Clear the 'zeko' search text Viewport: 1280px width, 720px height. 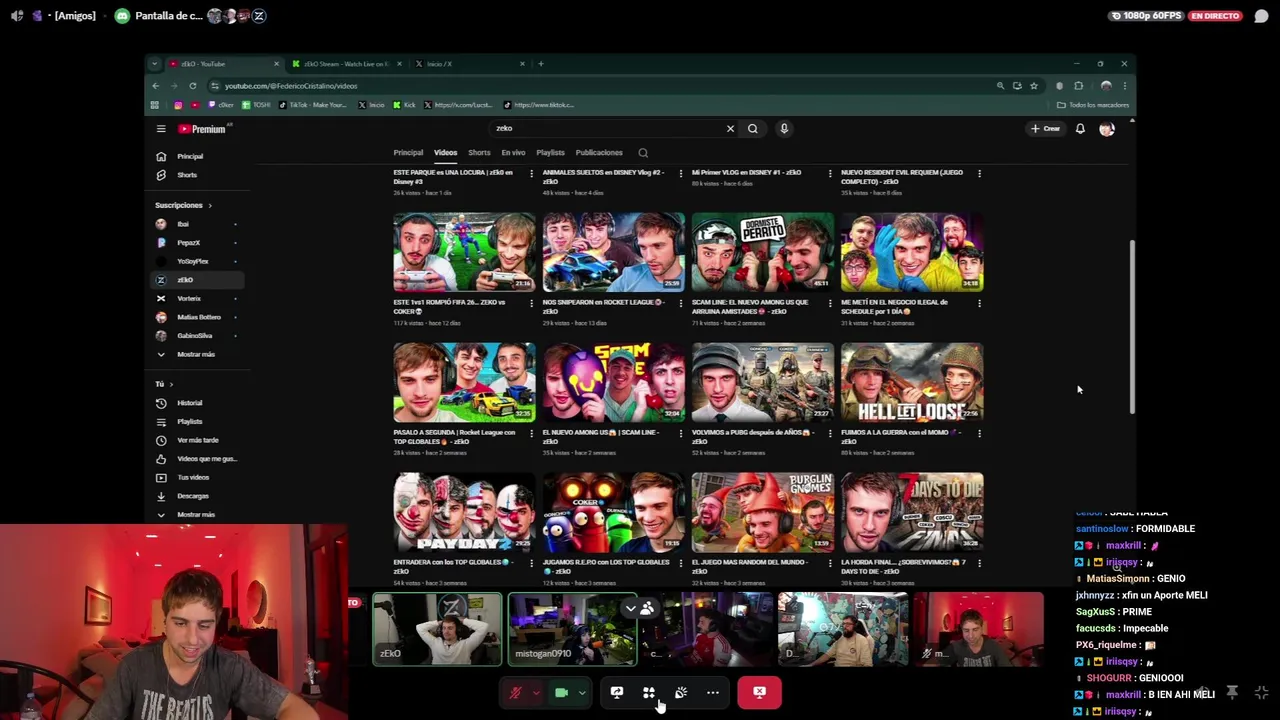[x=730, y=128]
